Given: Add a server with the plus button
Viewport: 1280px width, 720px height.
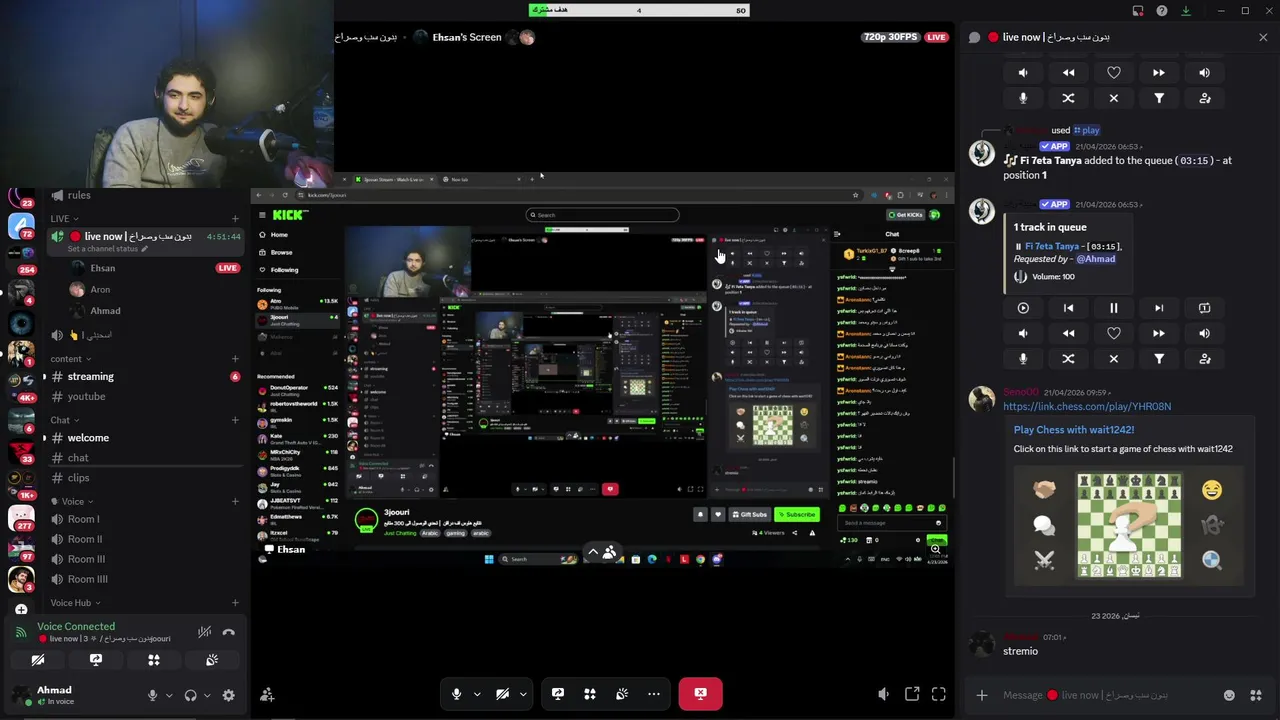Looking at the screenshot, I should (x=21, y=609).
